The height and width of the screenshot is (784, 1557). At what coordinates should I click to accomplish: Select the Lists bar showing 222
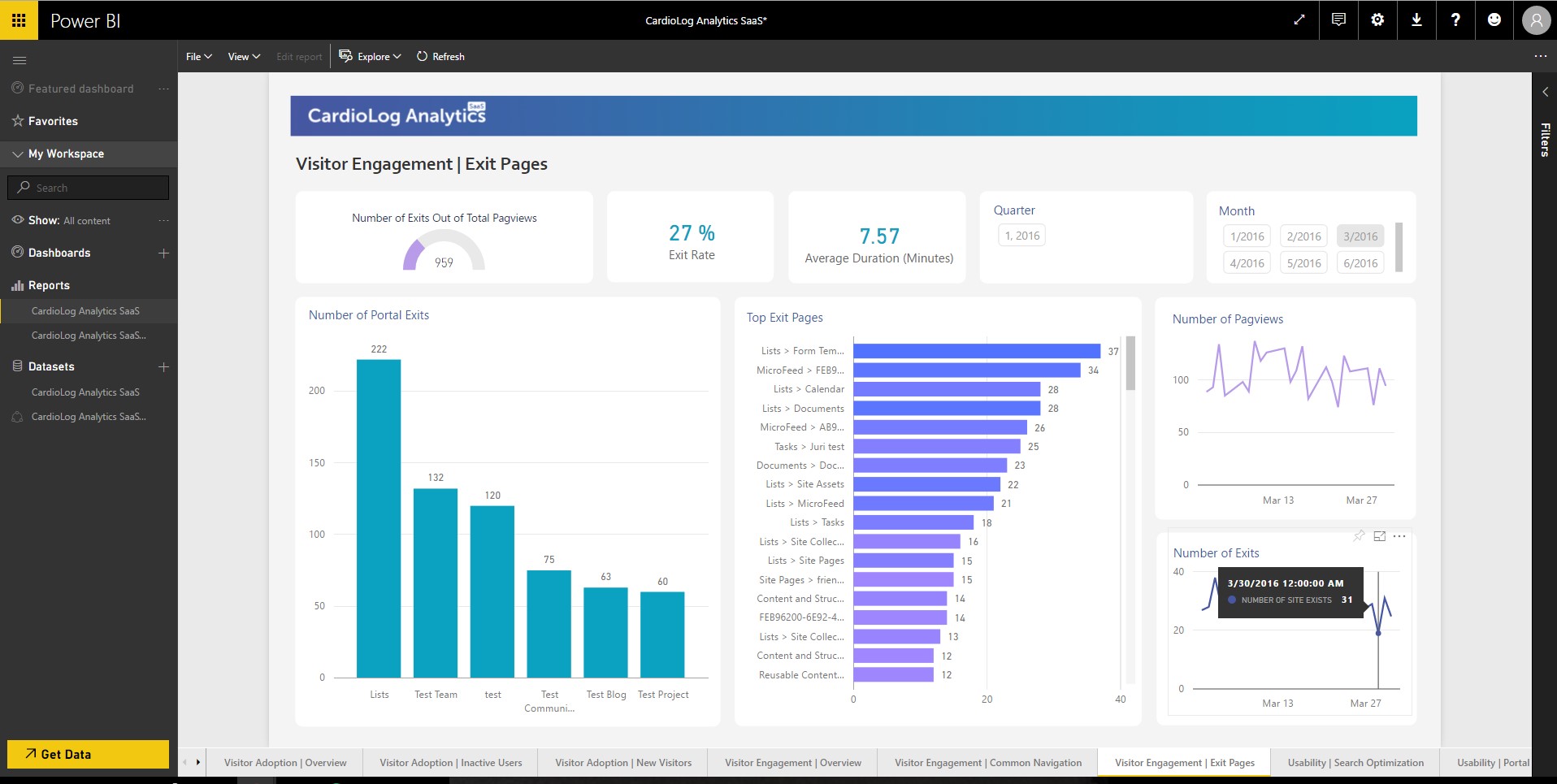point(379,518)
